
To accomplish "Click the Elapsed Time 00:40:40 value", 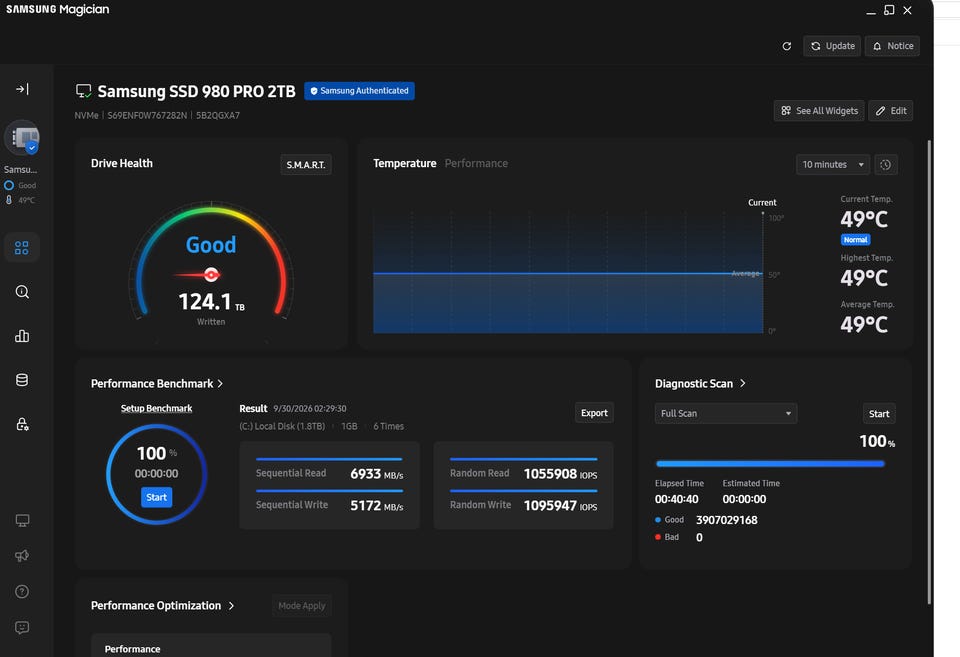I will 677,499.
